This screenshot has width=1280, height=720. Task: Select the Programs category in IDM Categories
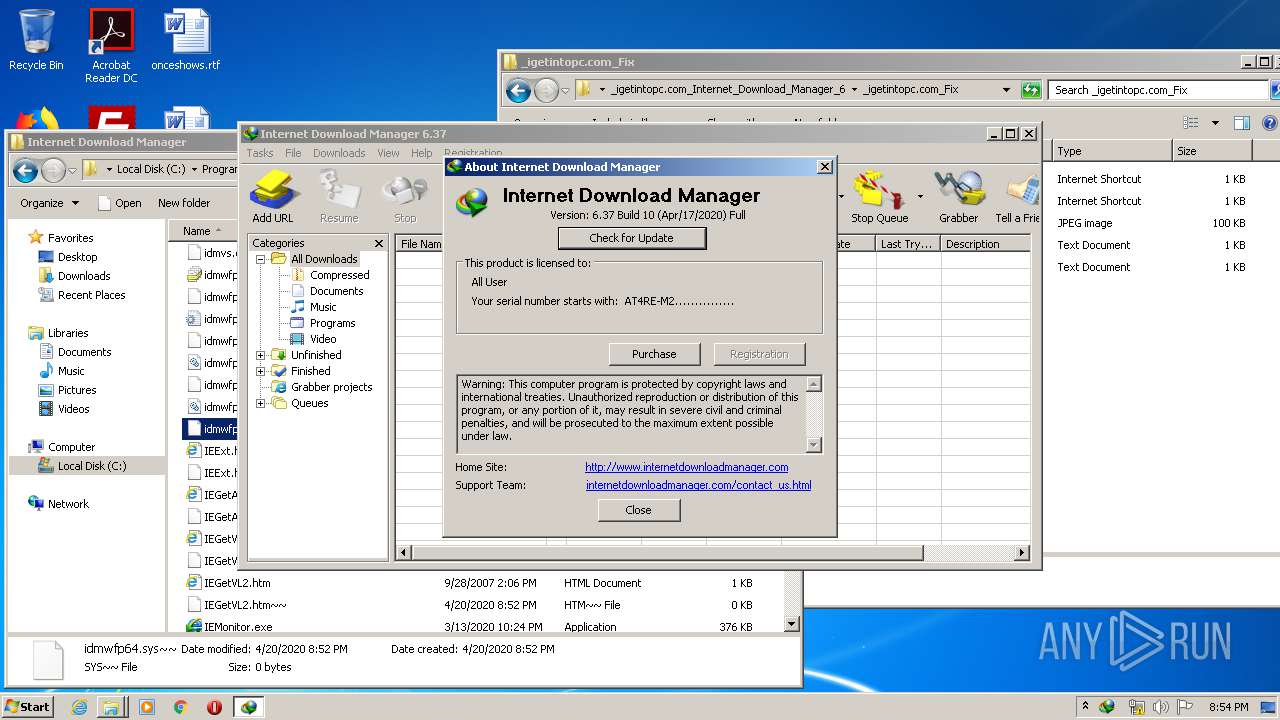point(332,323)
